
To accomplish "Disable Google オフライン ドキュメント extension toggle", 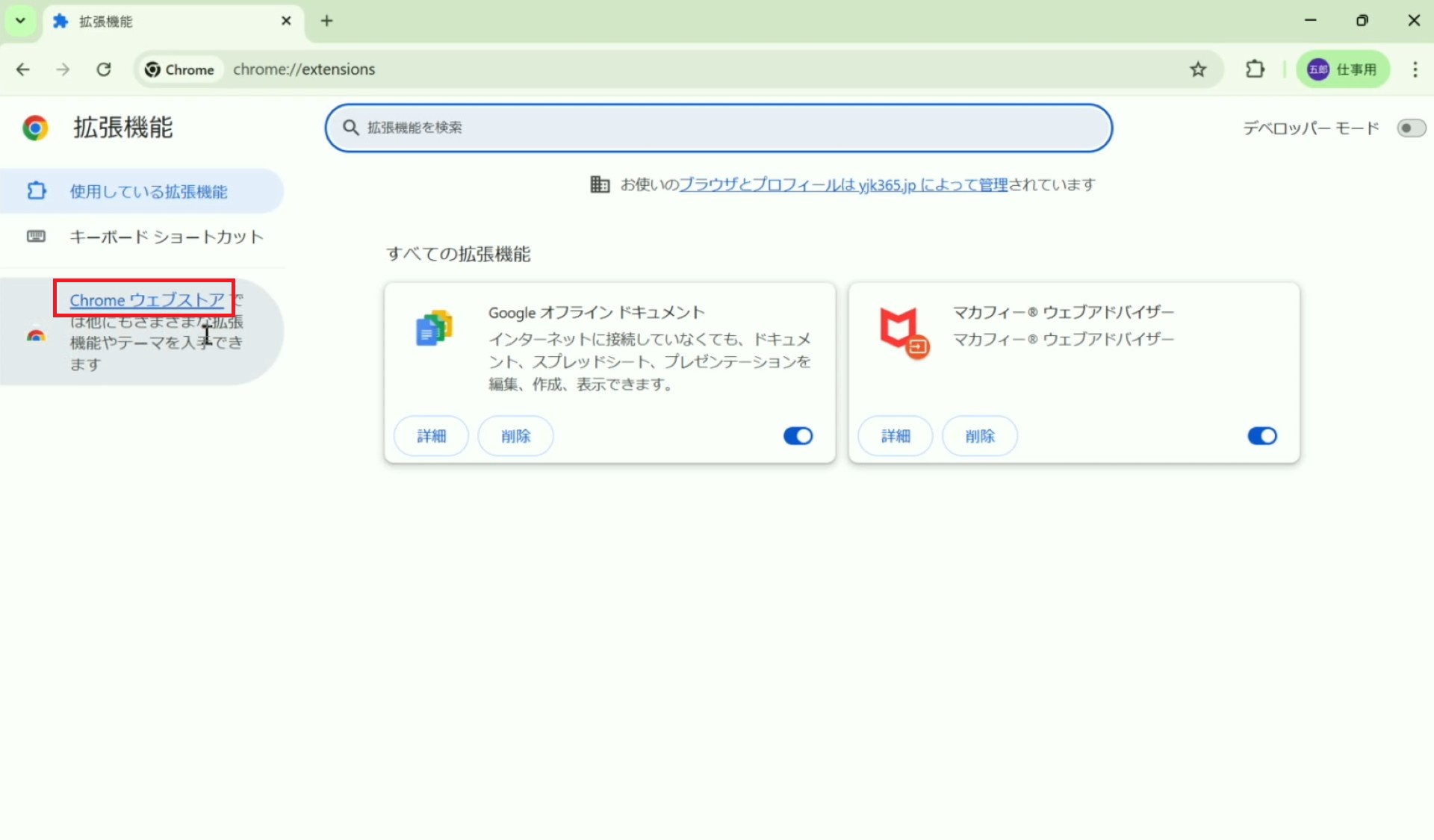I will [x=798, y=436].
